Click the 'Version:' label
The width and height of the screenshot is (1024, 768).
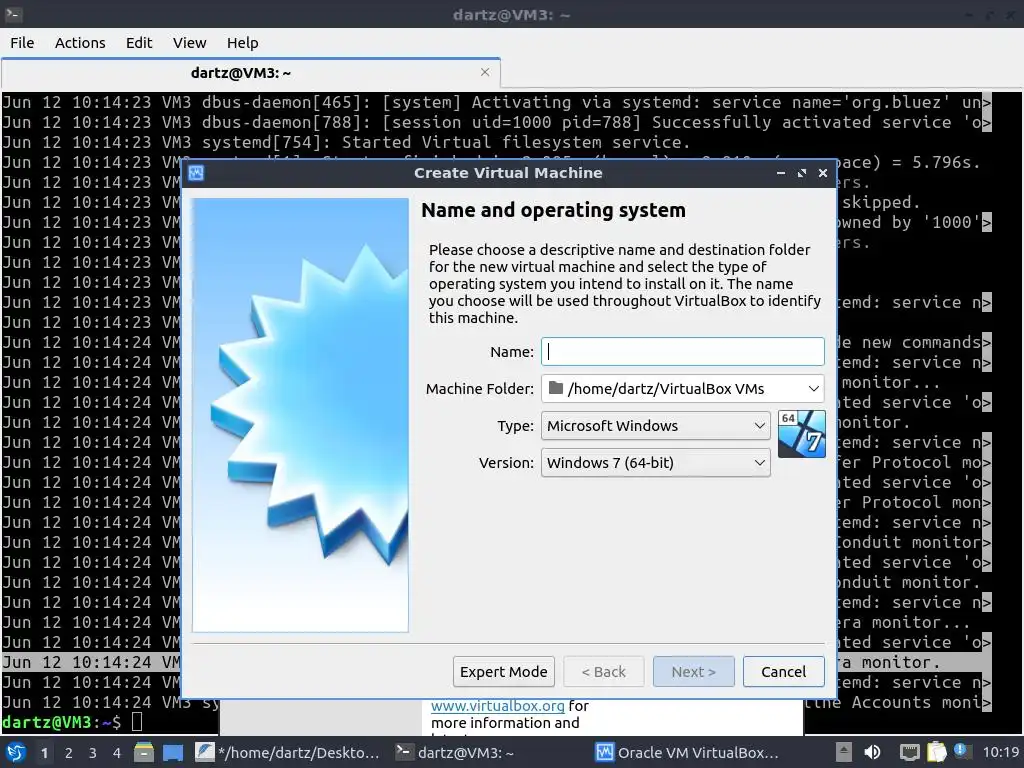pyautogui.click(x=506, y=463)
